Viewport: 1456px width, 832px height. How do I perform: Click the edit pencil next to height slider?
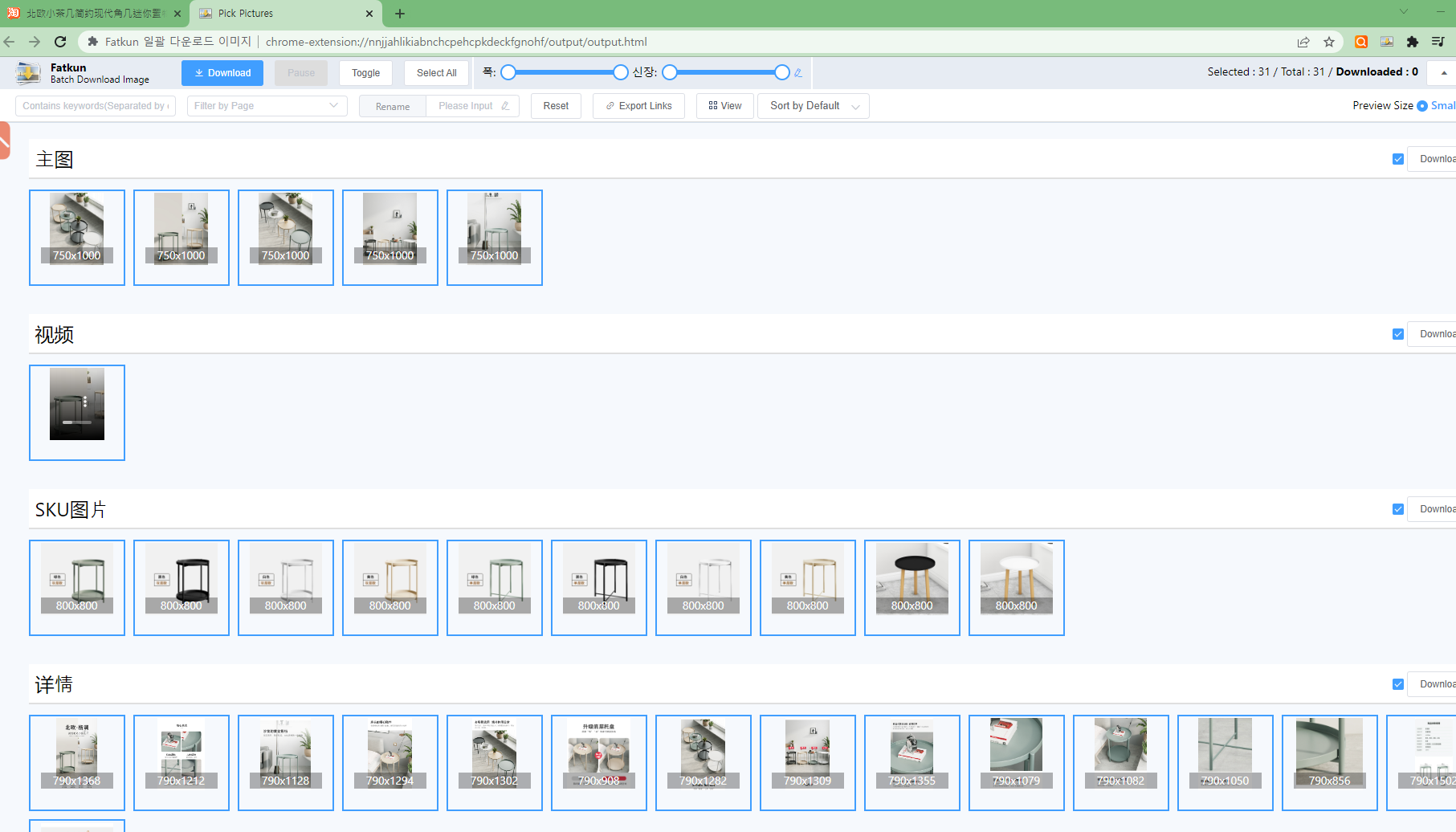point(798,73)
